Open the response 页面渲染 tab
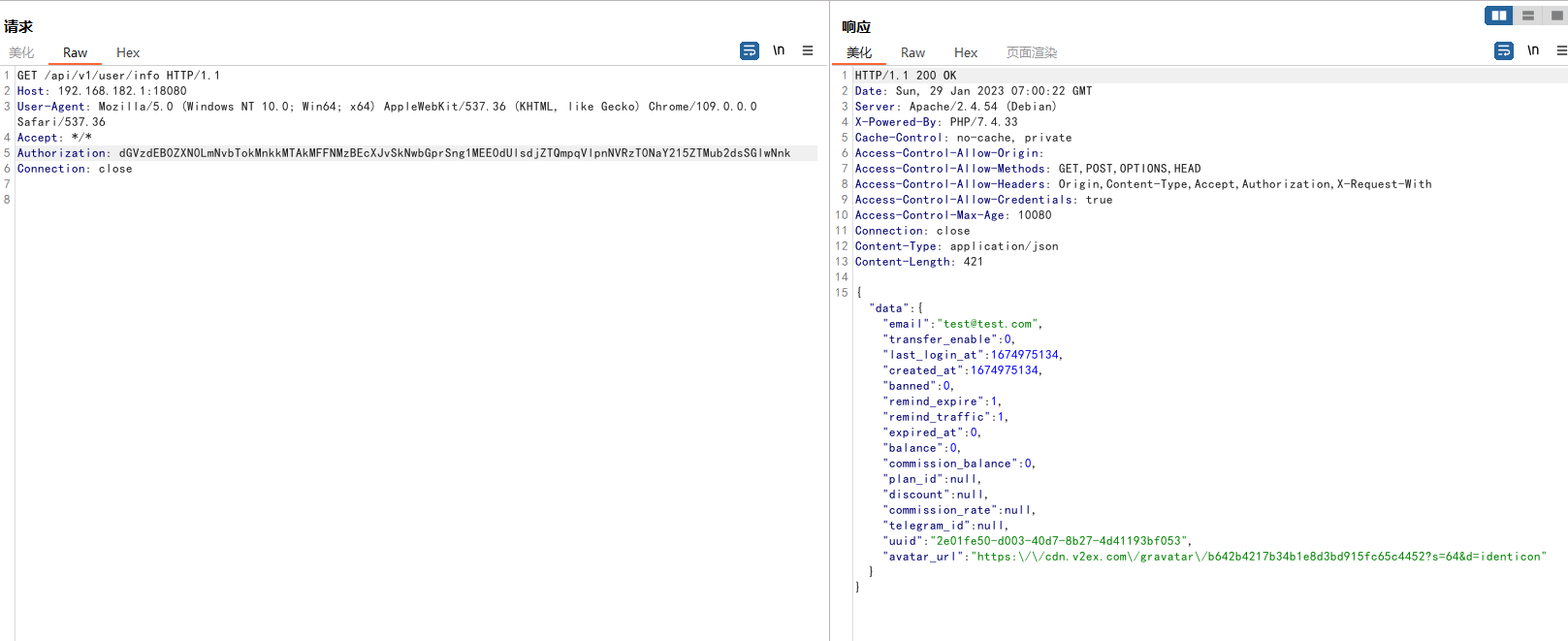The width and height of the screenshot is (1568, 641). coord(1032,52)
